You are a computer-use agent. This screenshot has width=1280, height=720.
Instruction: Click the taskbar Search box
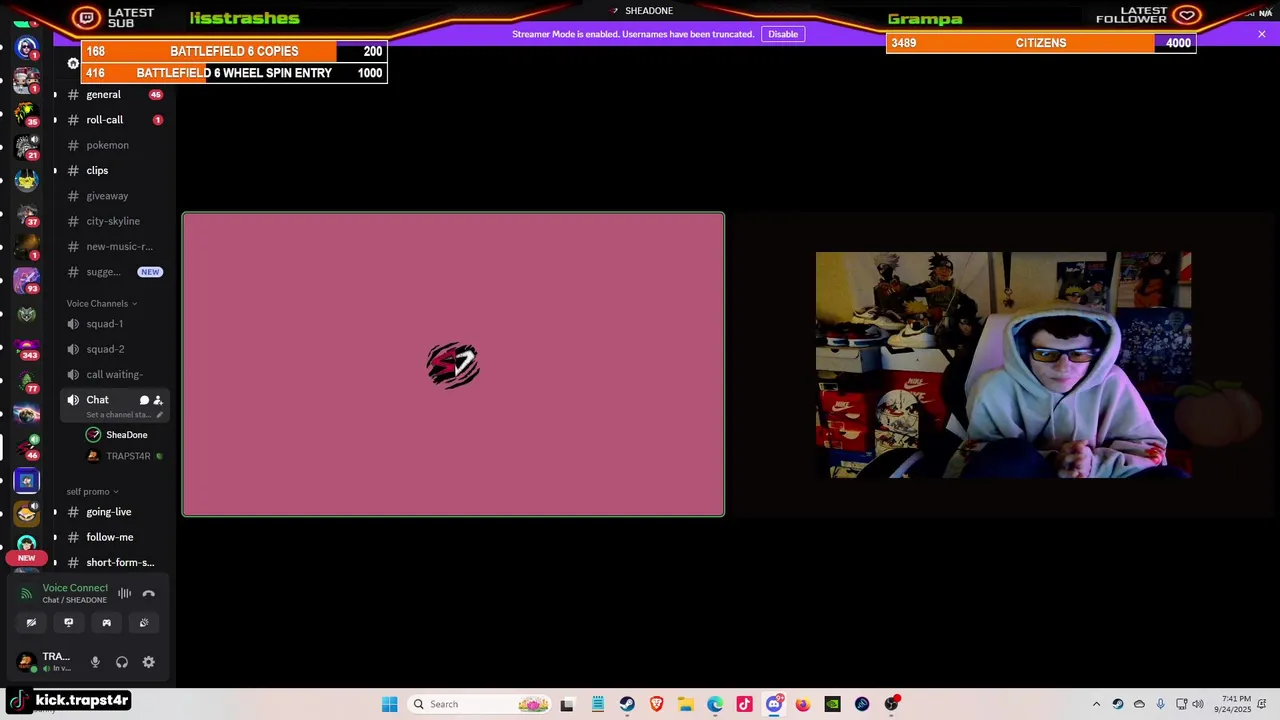coord(480,704)
